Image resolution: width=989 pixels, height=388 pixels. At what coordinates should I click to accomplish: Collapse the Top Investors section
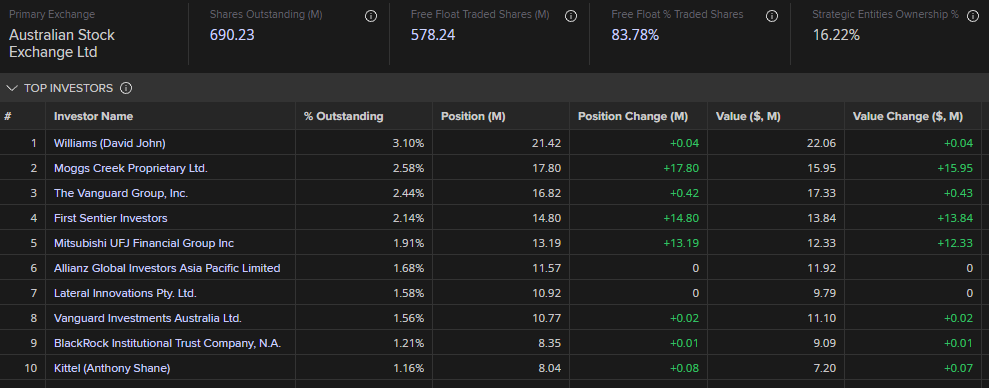(11, 88)
